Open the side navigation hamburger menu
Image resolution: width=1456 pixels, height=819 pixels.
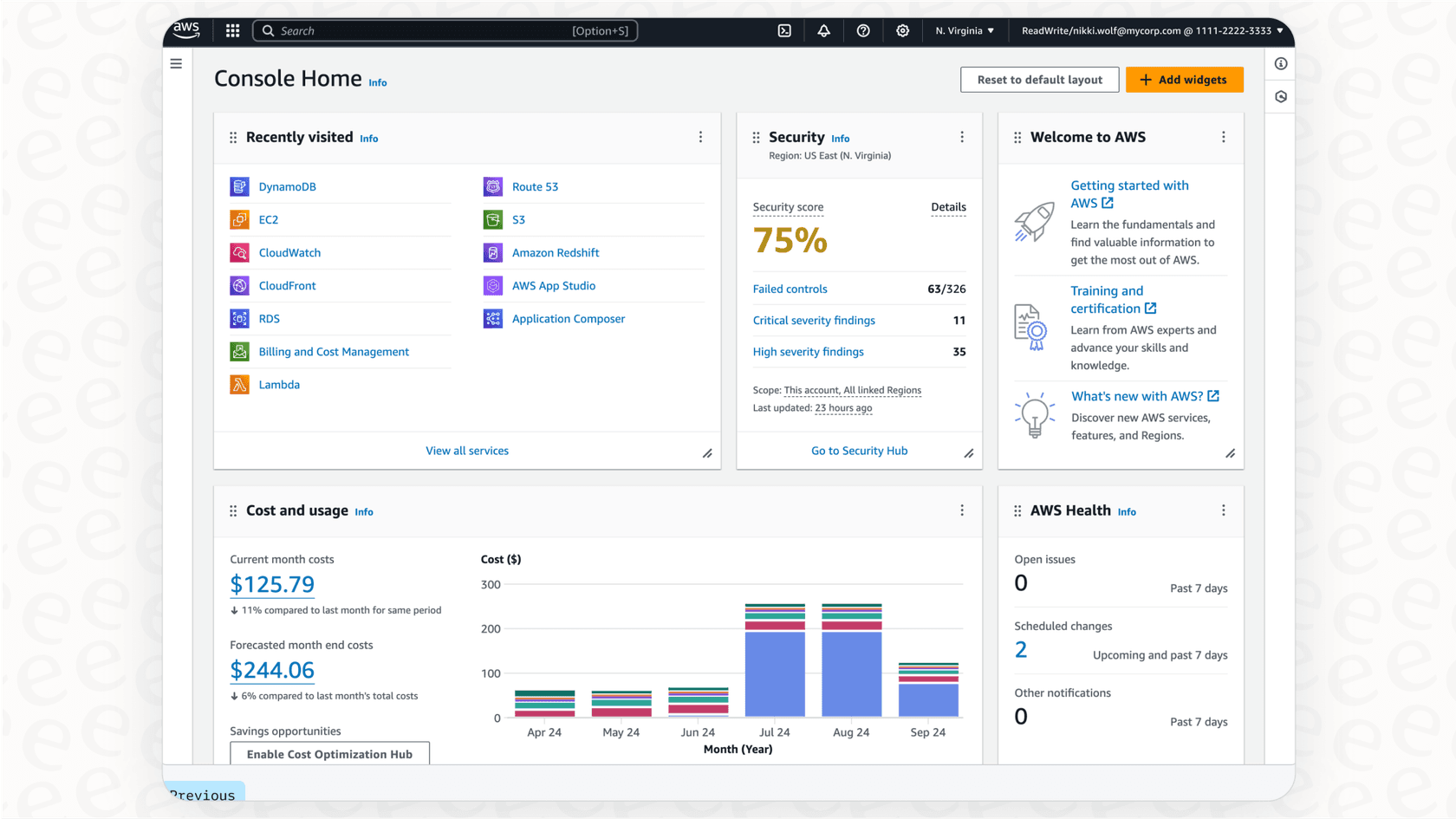[x=176, y=63]
